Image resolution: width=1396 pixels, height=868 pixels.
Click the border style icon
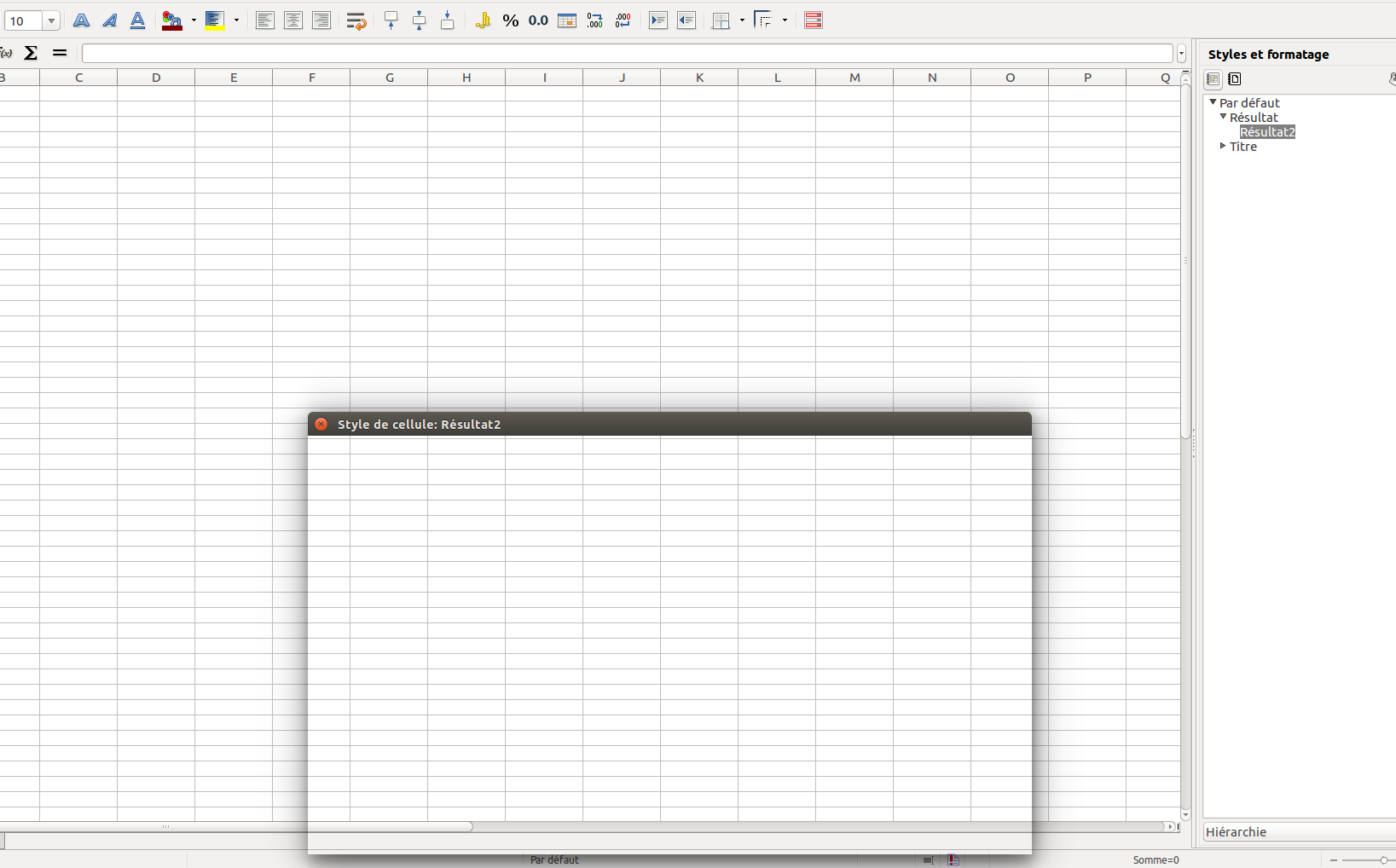click(764, 20)
